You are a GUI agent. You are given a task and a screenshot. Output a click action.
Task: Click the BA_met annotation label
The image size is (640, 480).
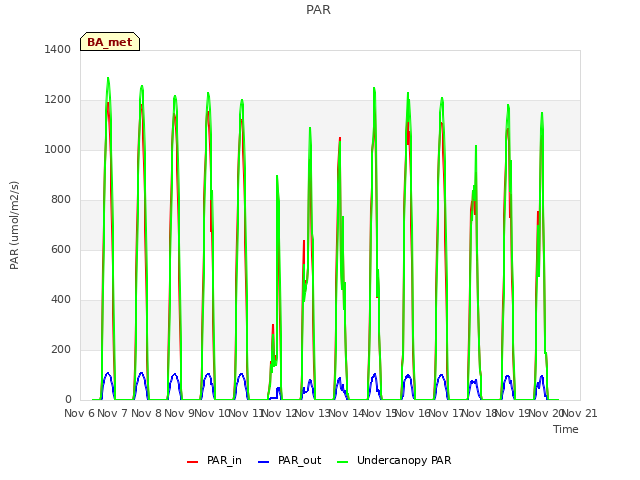(x=110, y=42)
